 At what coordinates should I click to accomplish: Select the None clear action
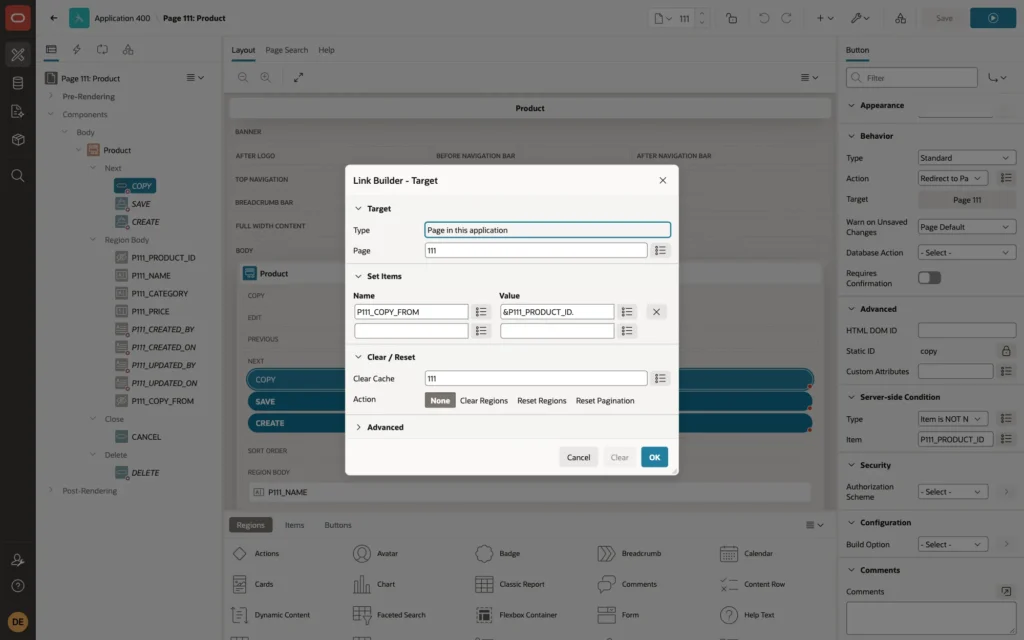point(440,401)
